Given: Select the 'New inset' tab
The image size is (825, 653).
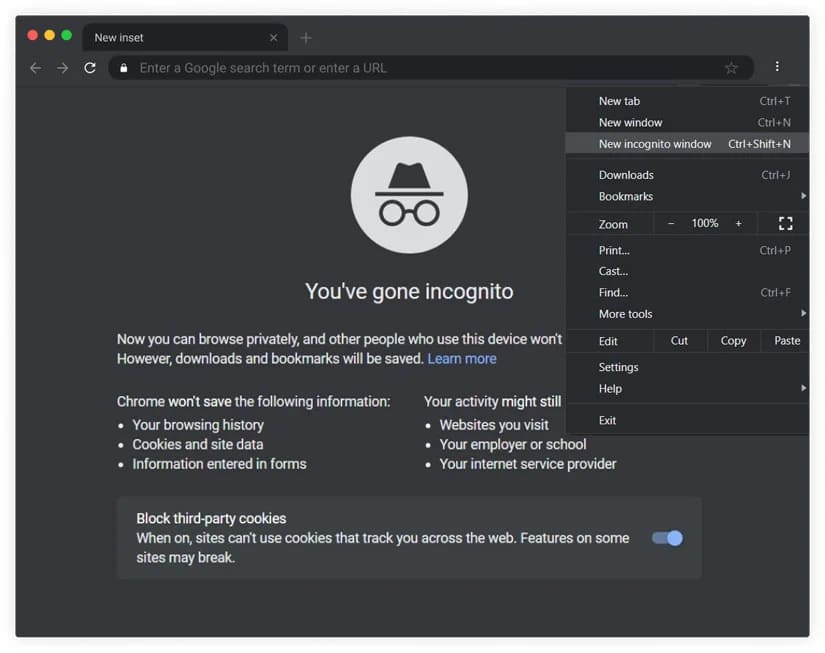Looking at the screenshot, I should point(185,38).
